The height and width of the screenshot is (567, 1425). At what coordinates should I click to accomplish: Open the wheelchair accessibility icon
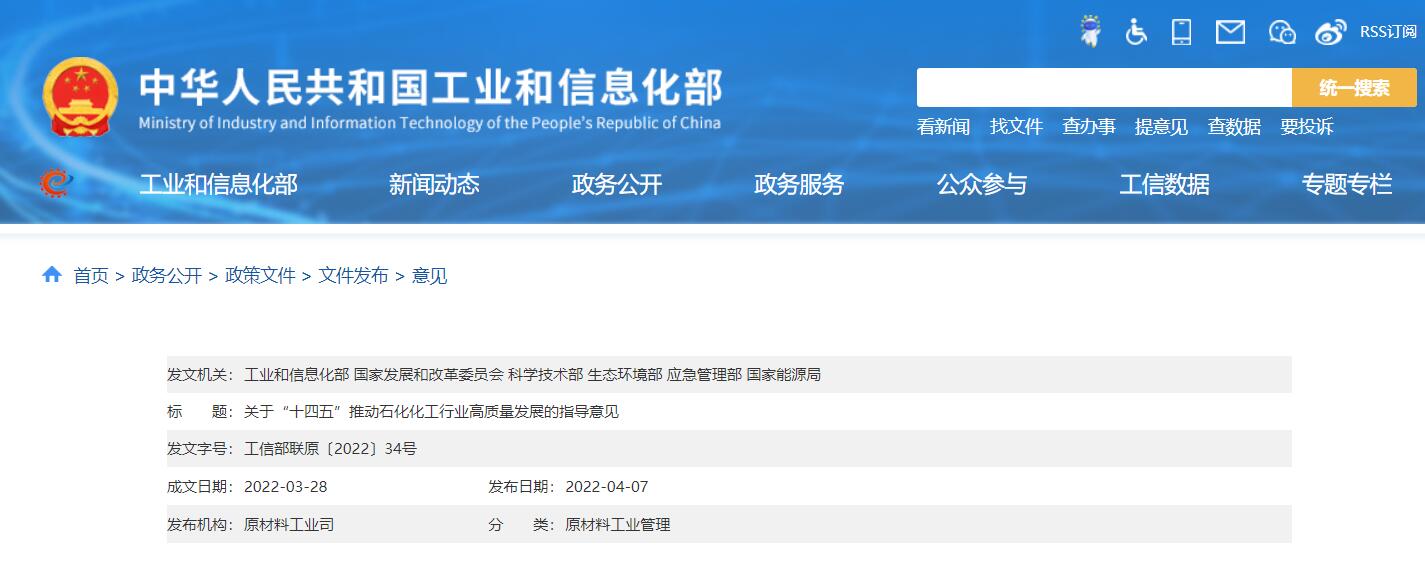[1136, 31]
